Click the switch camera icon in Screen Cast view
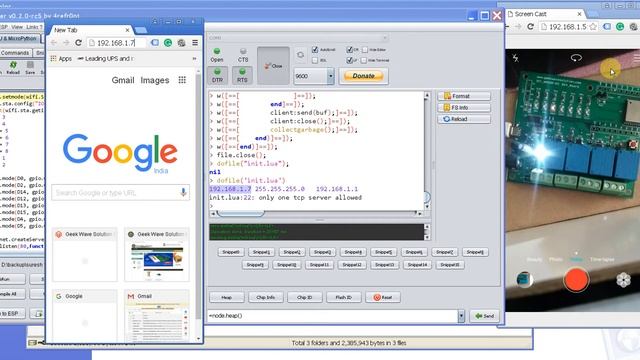 click(x=576, y=58)
